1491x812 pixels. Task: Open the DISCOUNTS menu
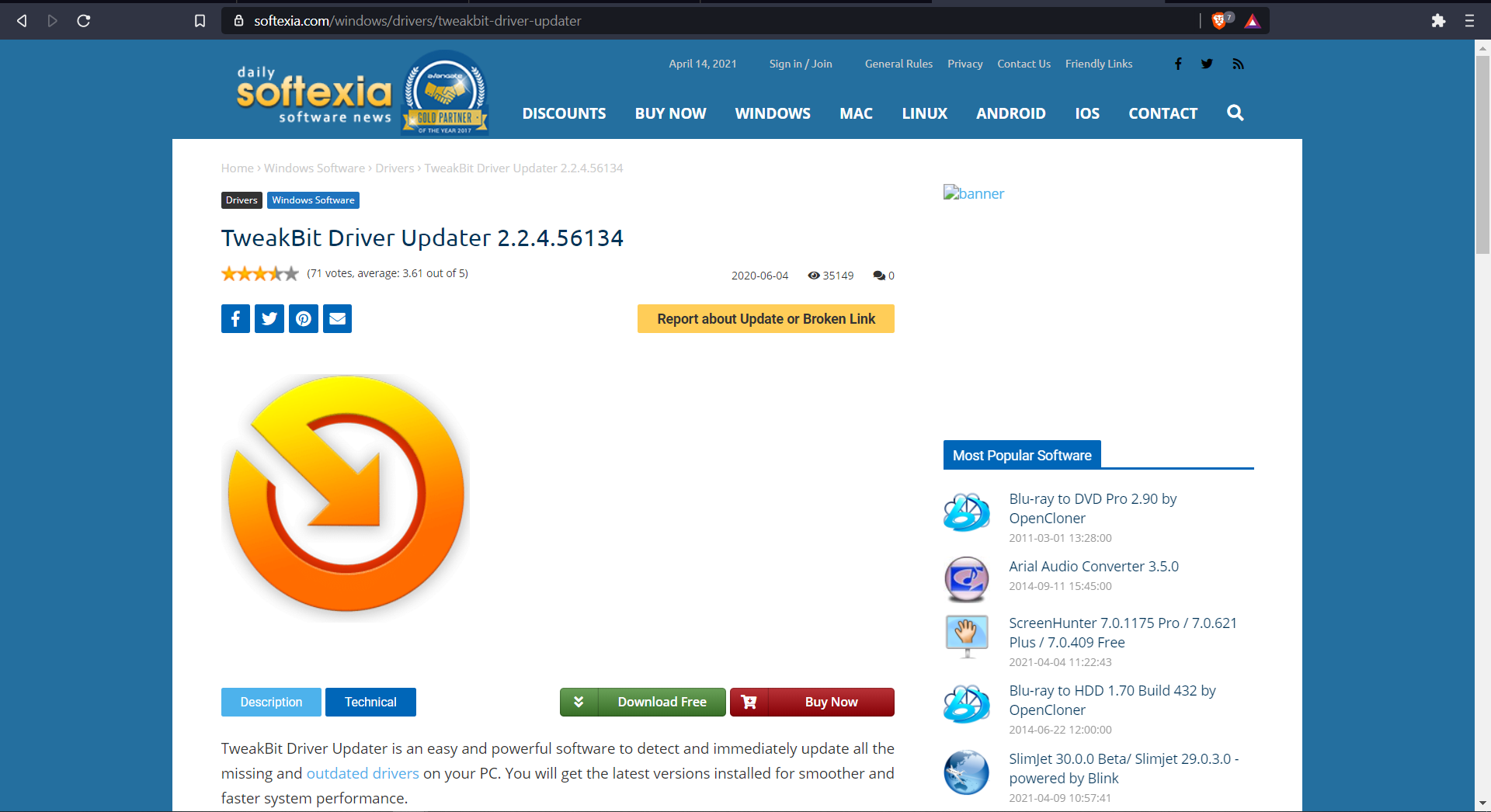[x=564, y=113]
